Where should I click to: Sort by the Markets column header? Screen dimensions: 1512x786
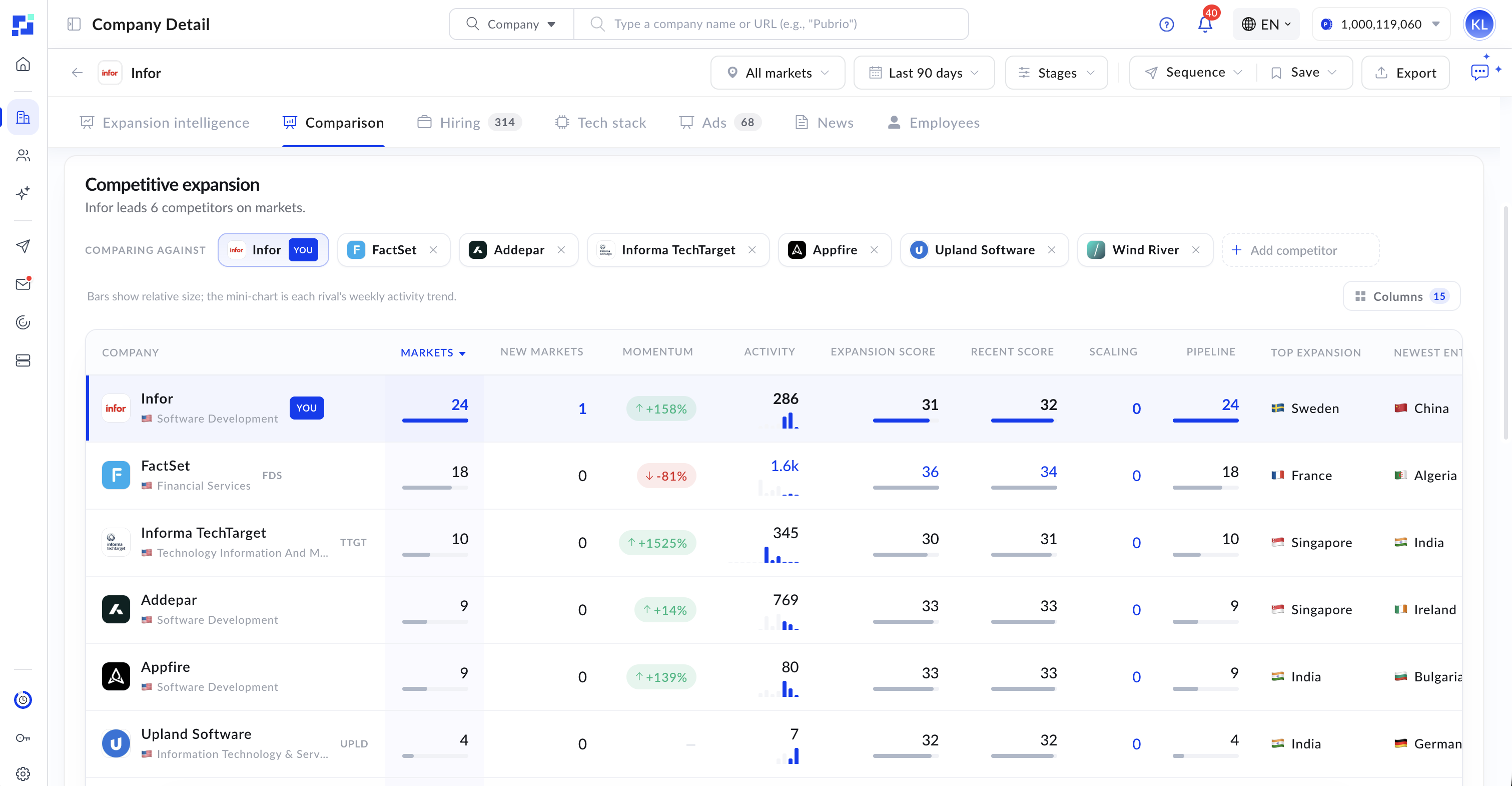click(433, 352)
